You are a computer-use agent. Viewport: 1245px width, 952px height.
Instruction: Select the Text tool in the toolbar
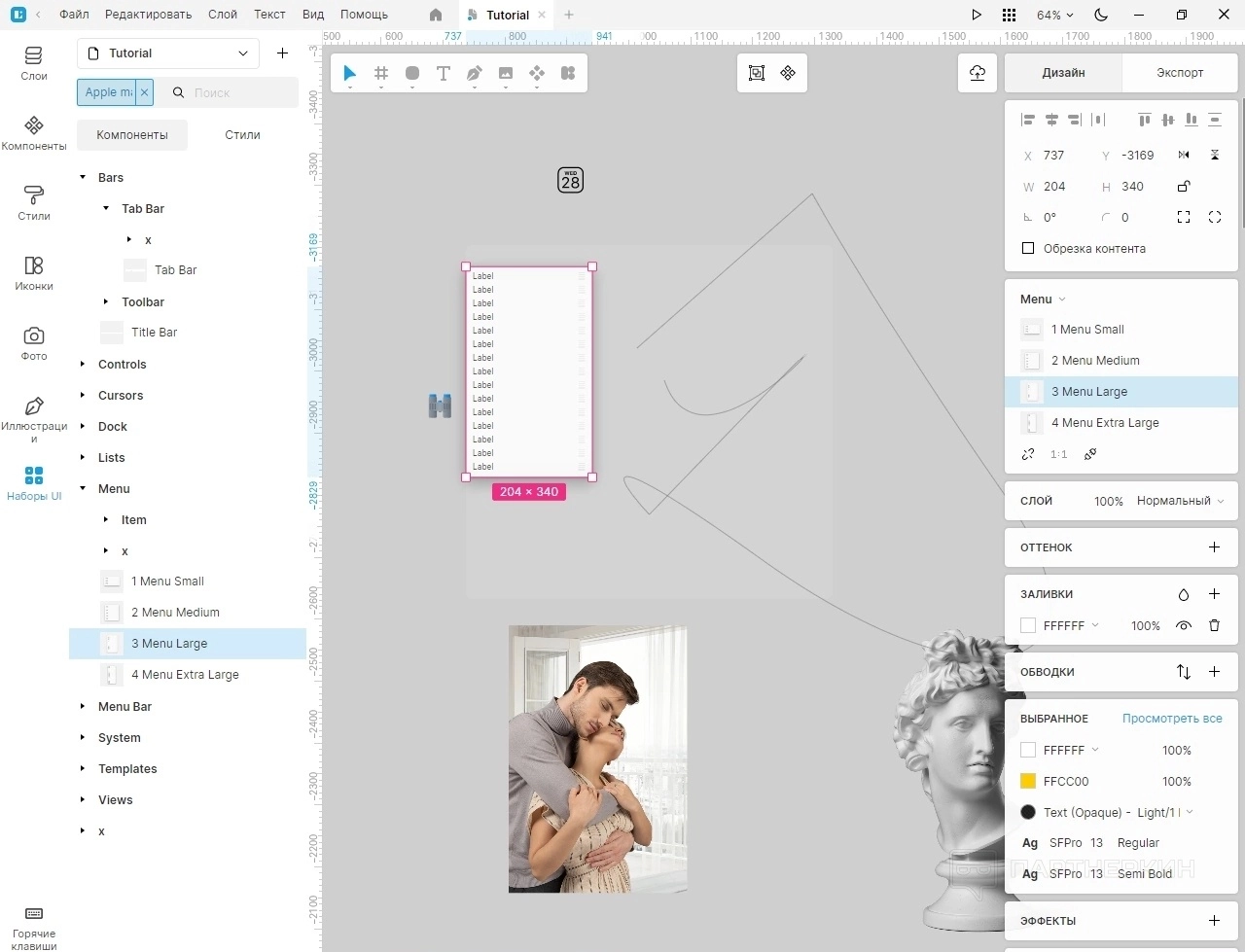(444, 73)
